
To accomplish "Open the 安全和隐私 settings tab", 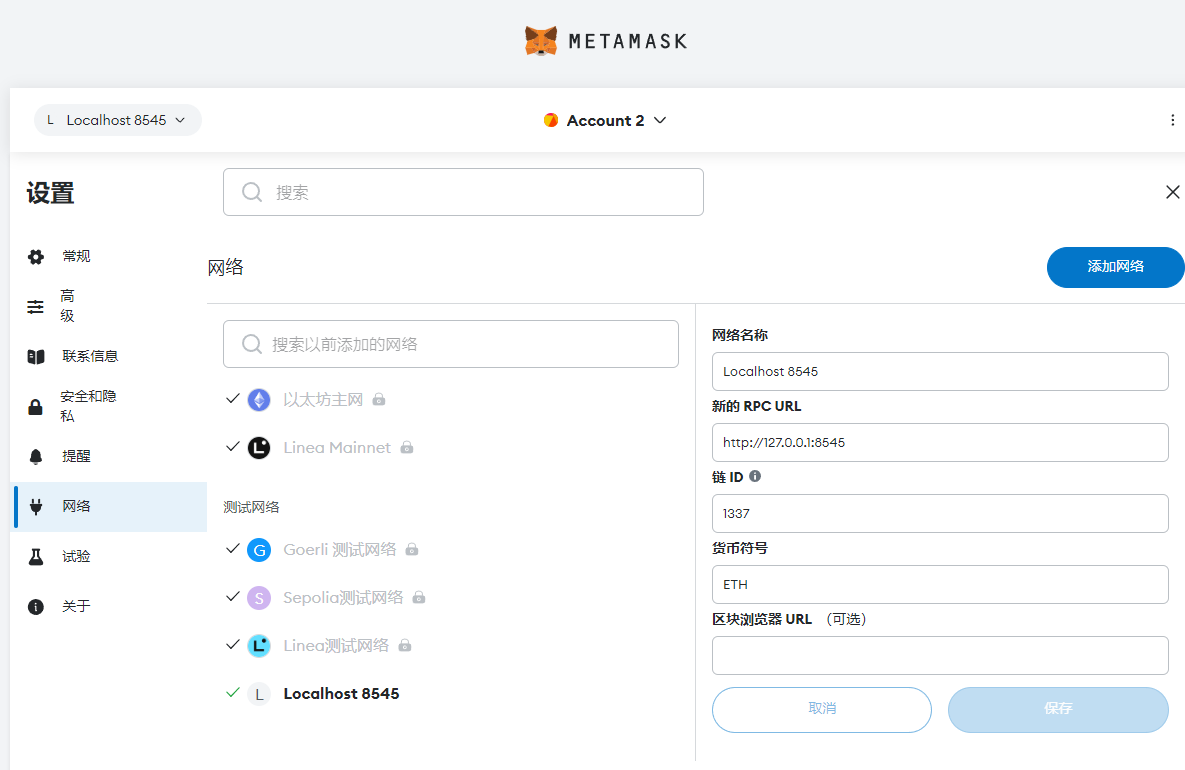I will click(x=109, y=406).
